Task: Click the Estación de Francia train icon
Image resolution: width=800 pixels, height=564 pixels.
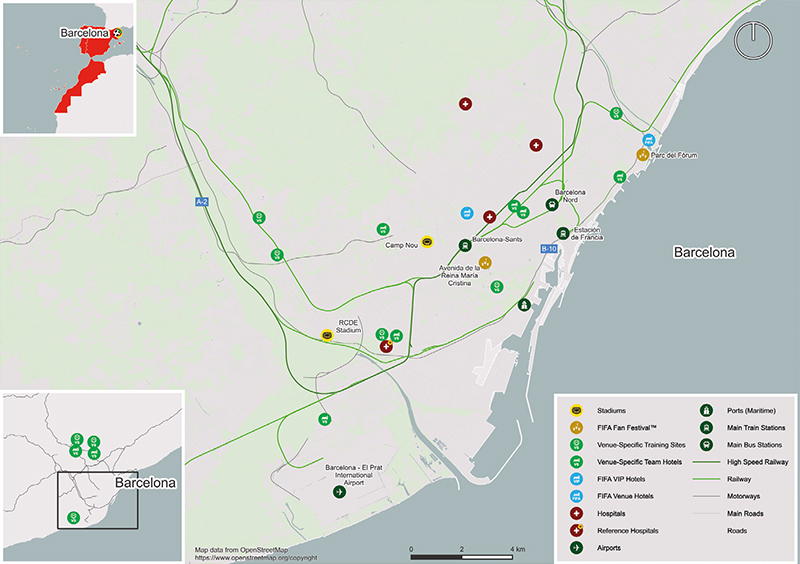Action: 563,233
